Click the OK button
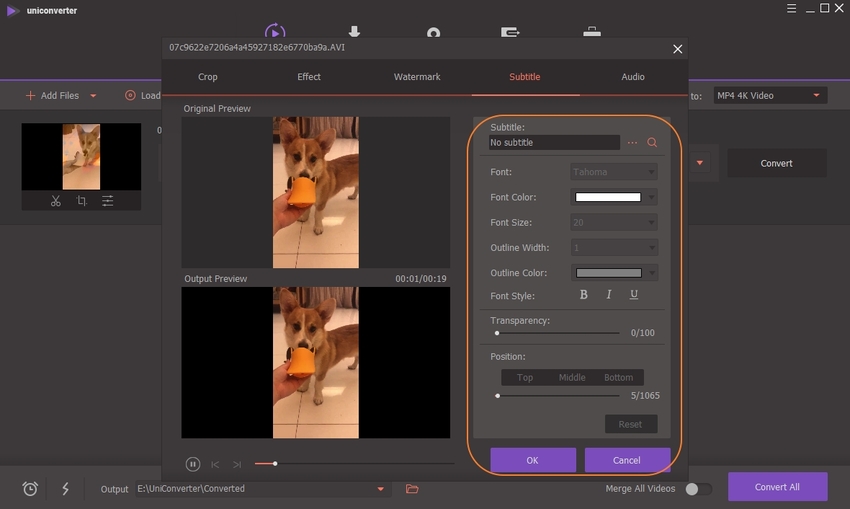 click(x=532, y=460)
